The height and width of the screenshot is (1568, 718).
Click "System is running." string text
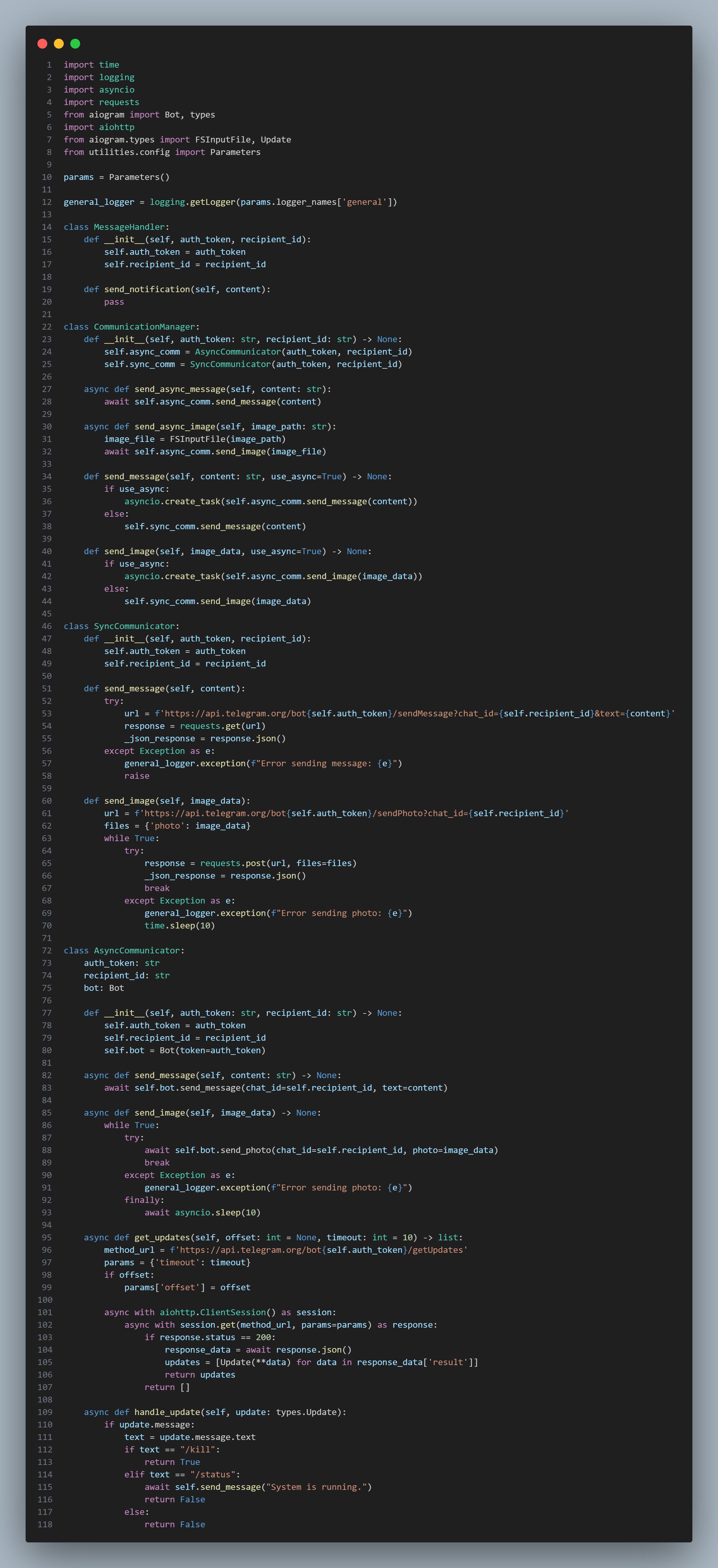click(x=317, y=1487)
